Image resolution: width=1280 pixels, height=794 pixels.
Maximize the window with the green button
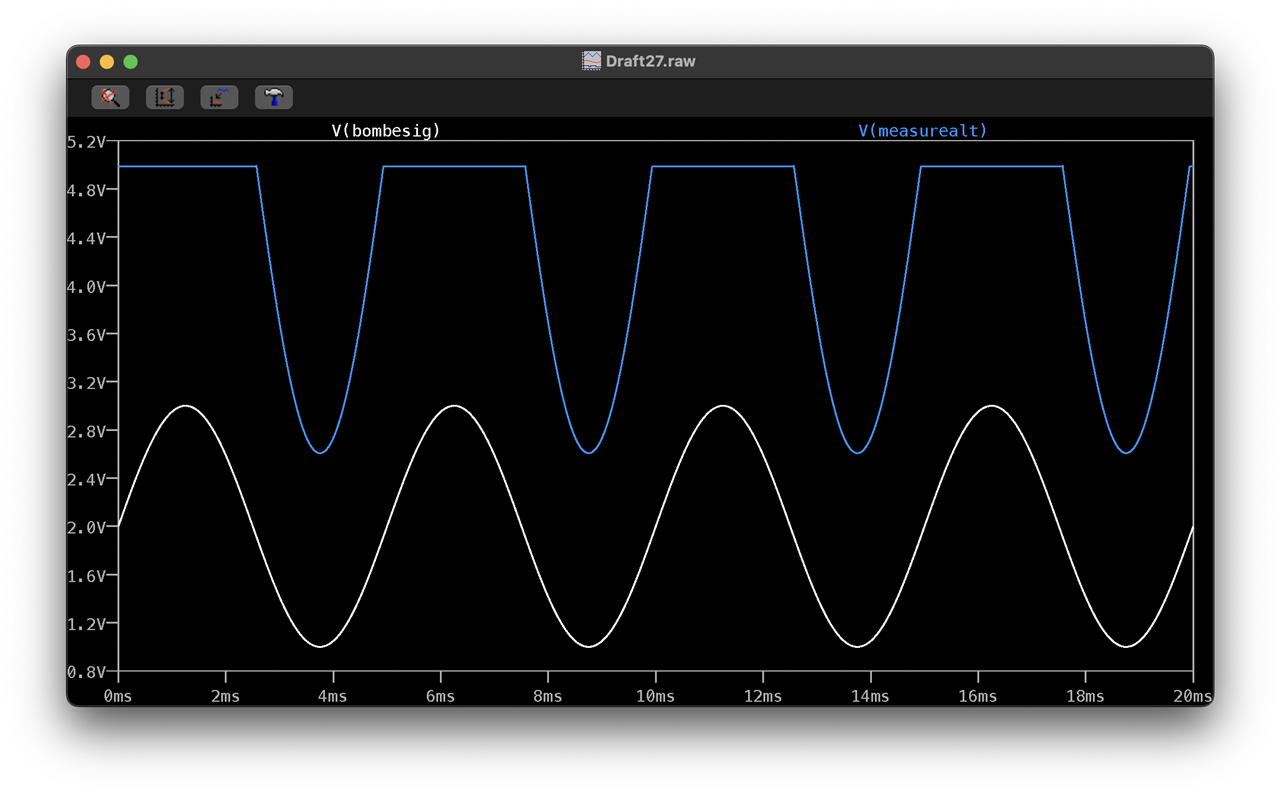[x=130, y=62]
